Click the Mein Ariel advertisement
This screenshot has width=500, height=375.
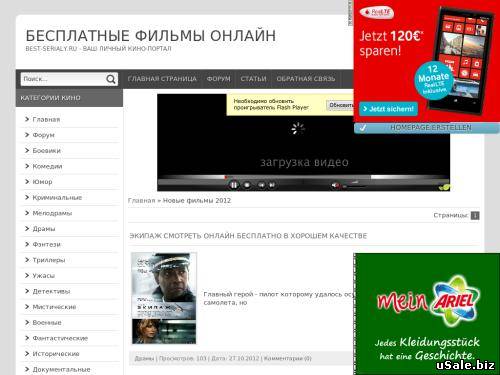428,313
